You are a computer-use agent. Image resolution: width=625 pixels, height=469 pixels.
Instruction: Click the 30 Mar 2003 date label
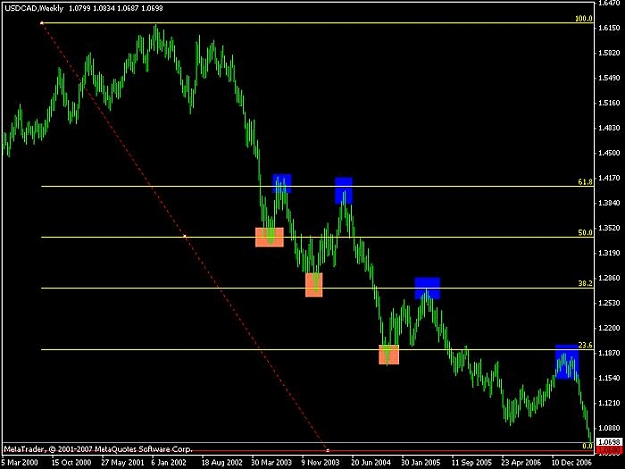click(x=271, y=463)
